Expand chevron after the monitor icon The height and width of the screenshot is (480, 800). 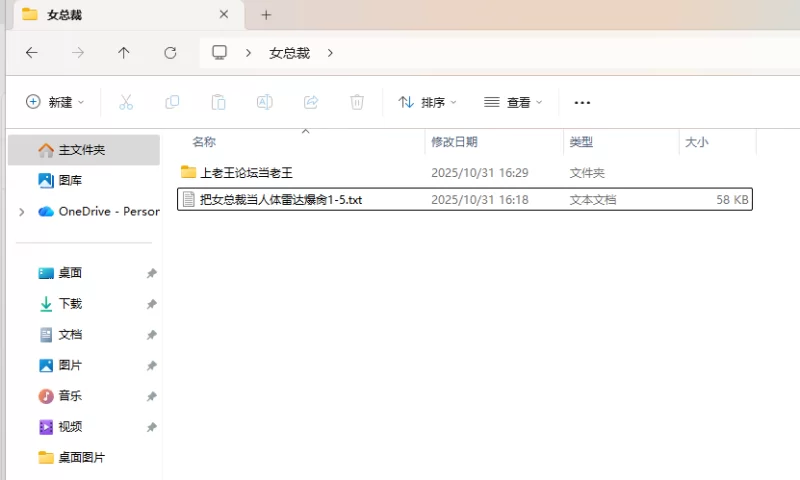point(248,53)
